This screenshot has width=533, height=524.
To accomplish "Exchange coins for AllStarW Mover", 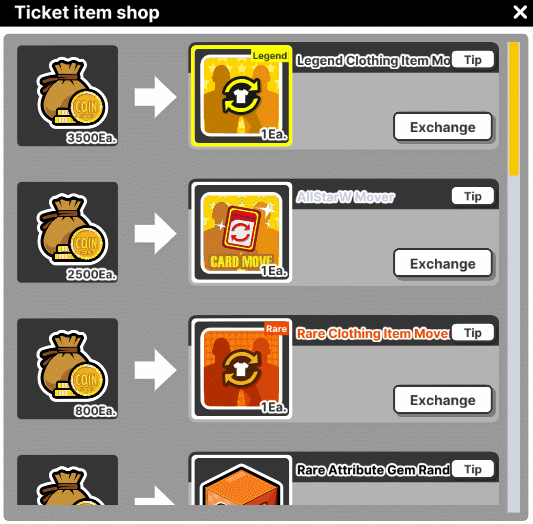I will coord(443,263).
